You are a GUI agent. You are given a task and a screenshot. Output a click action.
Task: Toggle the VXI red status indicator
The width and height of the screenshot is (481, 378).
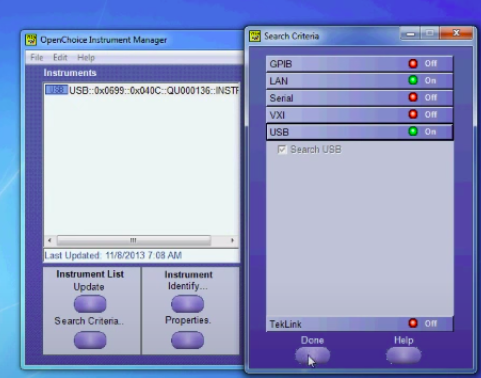pyautogui.click(x=413, y=114)
